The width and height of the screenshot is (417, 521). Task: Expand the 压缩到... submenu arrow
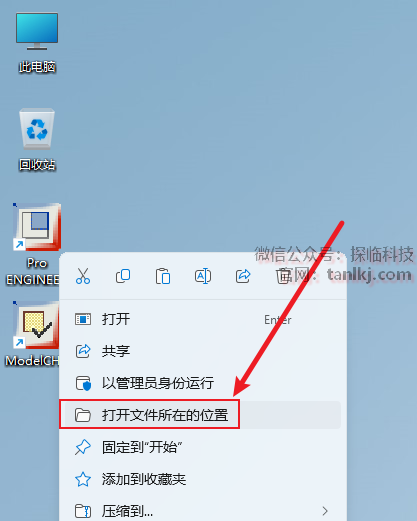(x=325, y=511)
